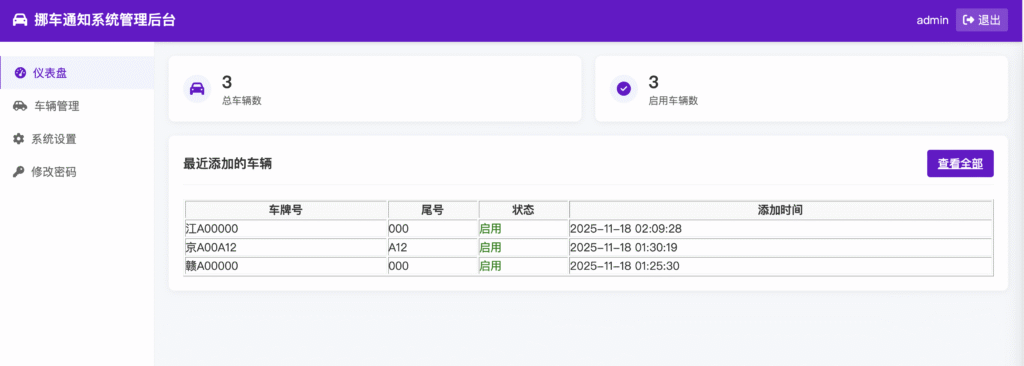Click the number 3 above 启用车辆数

654,82
